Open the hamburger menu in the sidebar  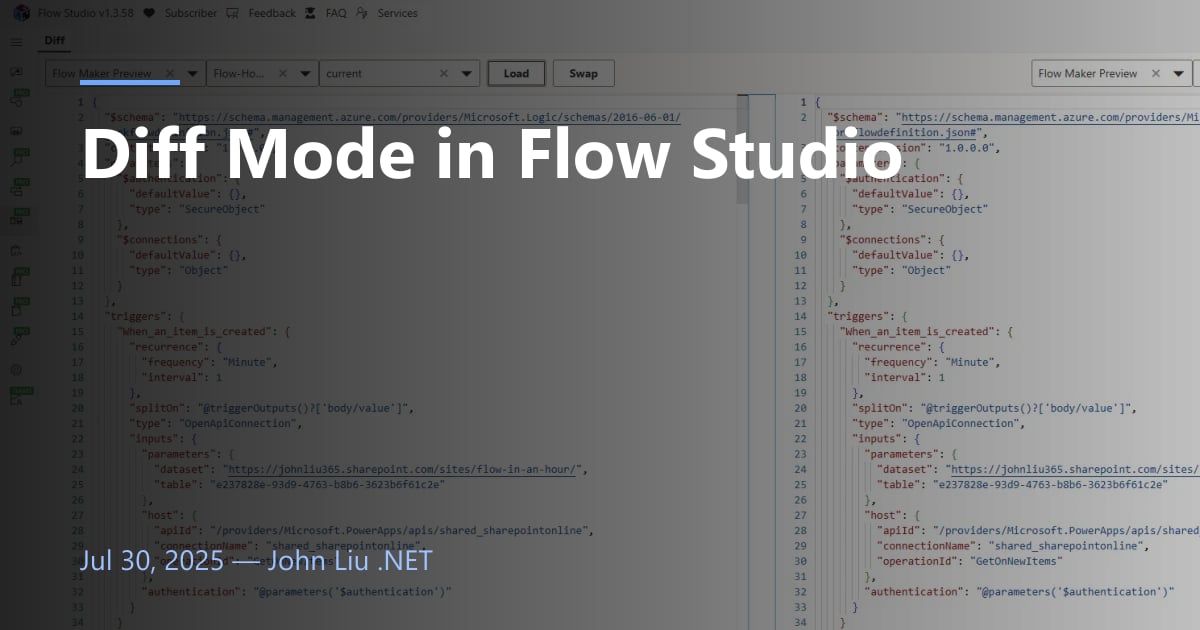tap(16, 42)
